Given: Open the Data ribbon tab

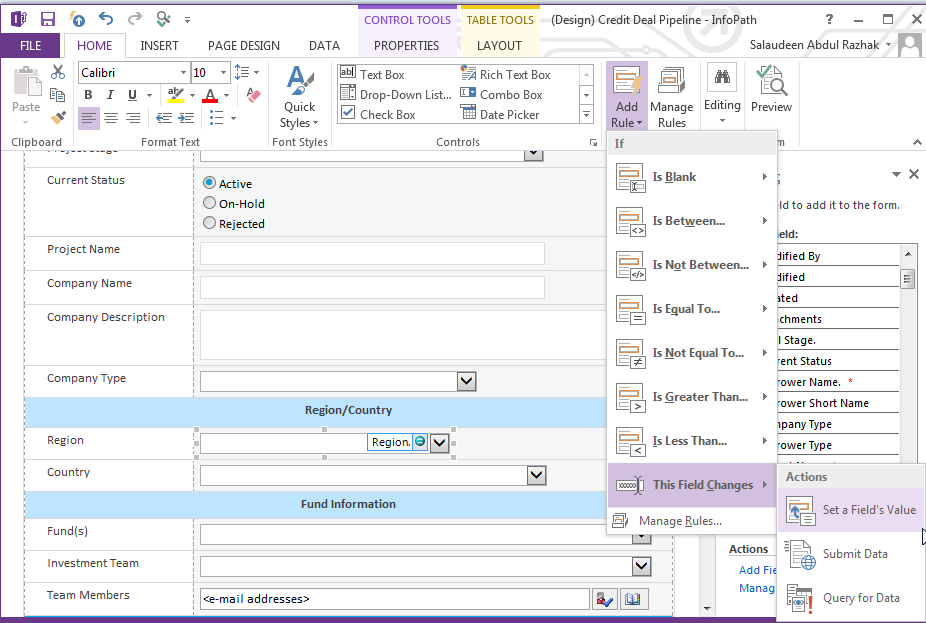Looking at the screenshot, I should (x=324, y=45).
